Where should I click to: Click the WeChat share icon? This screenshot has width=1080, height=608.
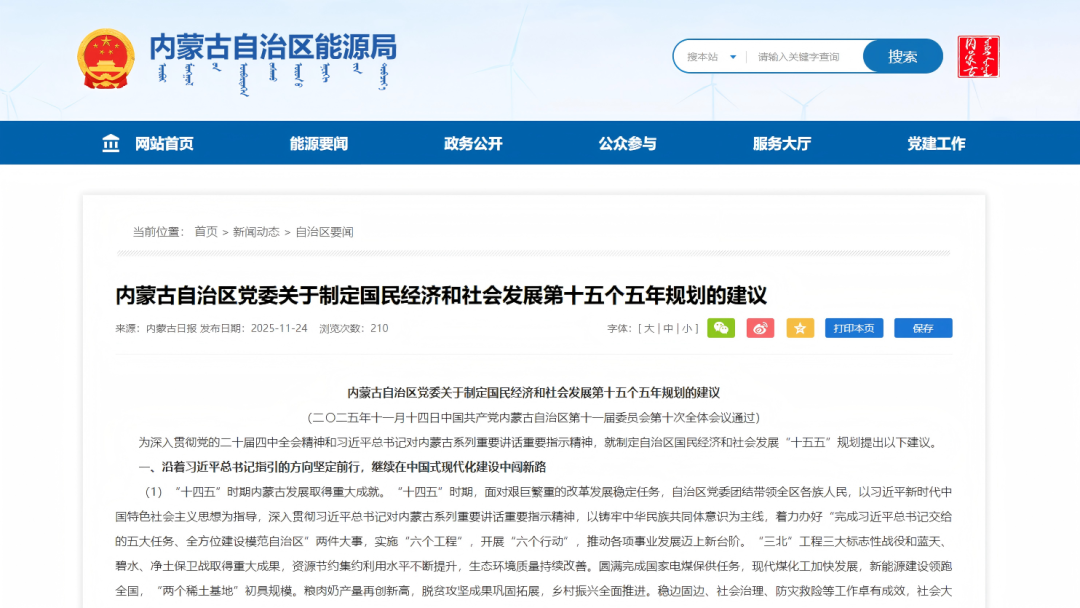click(x=721, y=328)
